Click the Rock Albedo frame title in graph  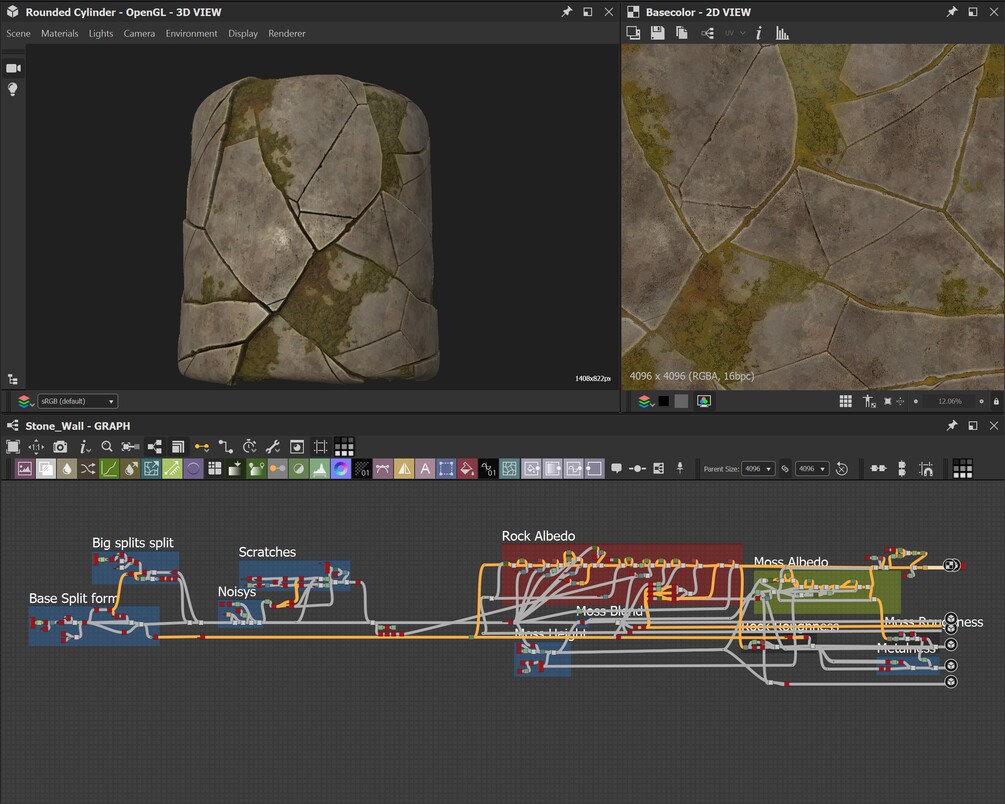(538, 536)
